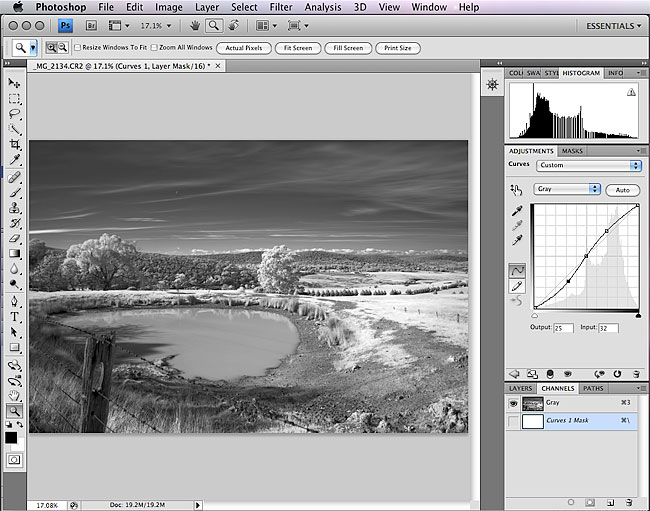This screenshot has height=511, width=650.
Task: Open the Gray channel dropdown in Curves
Action: (x=567, y=188)
